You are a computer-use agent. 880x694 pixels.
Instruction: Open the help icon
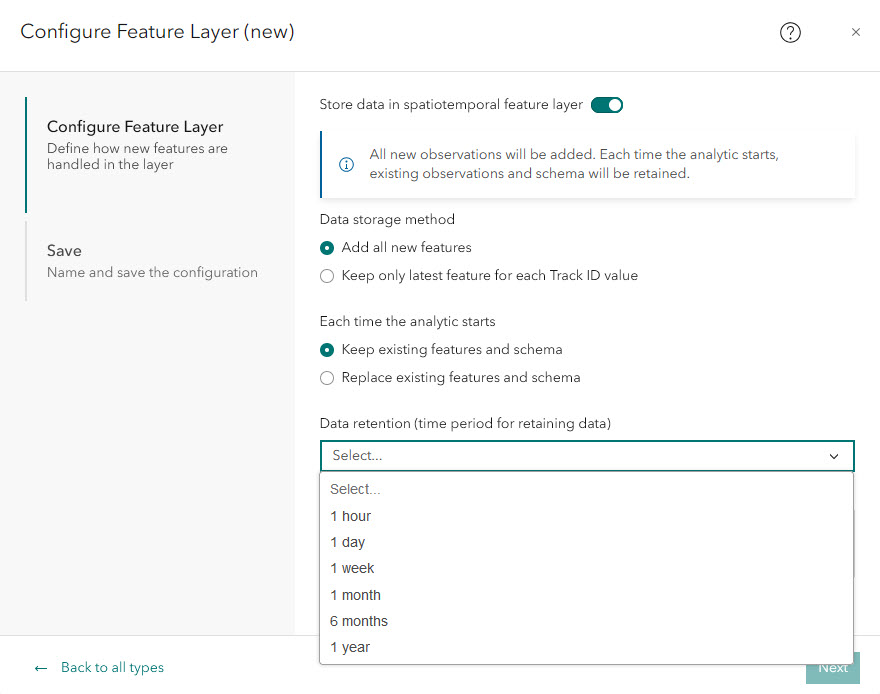point(790,32)
